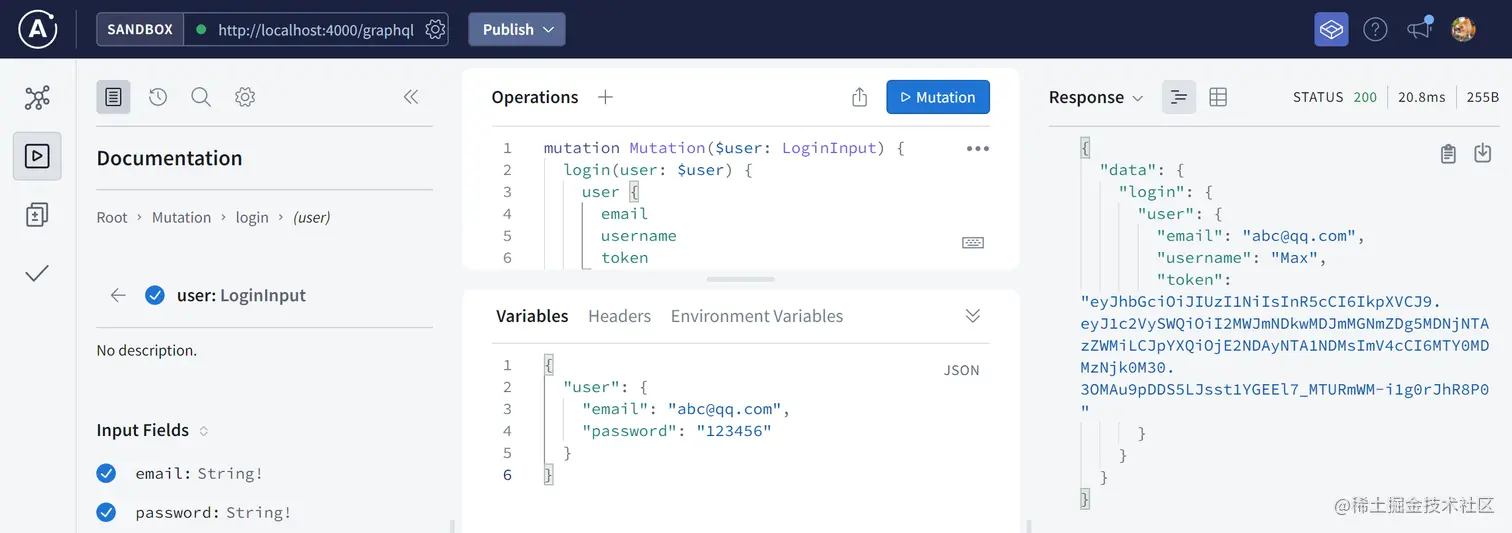The image size is (1512, 533).
Task: Share the current operation
Action: (x=859, y=97)
